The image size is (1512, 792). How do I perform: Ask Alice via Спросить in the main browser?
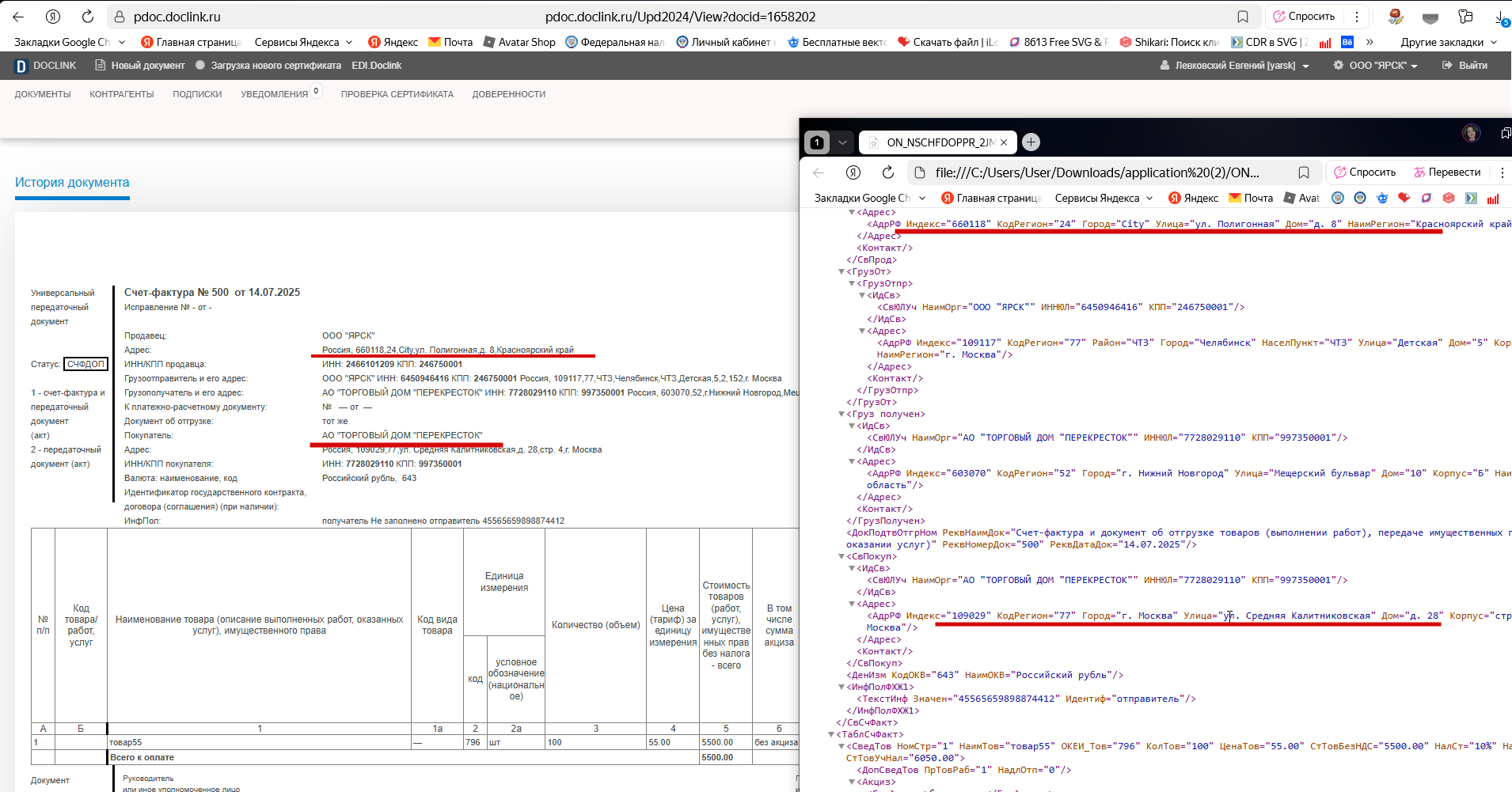[1304, 17]
